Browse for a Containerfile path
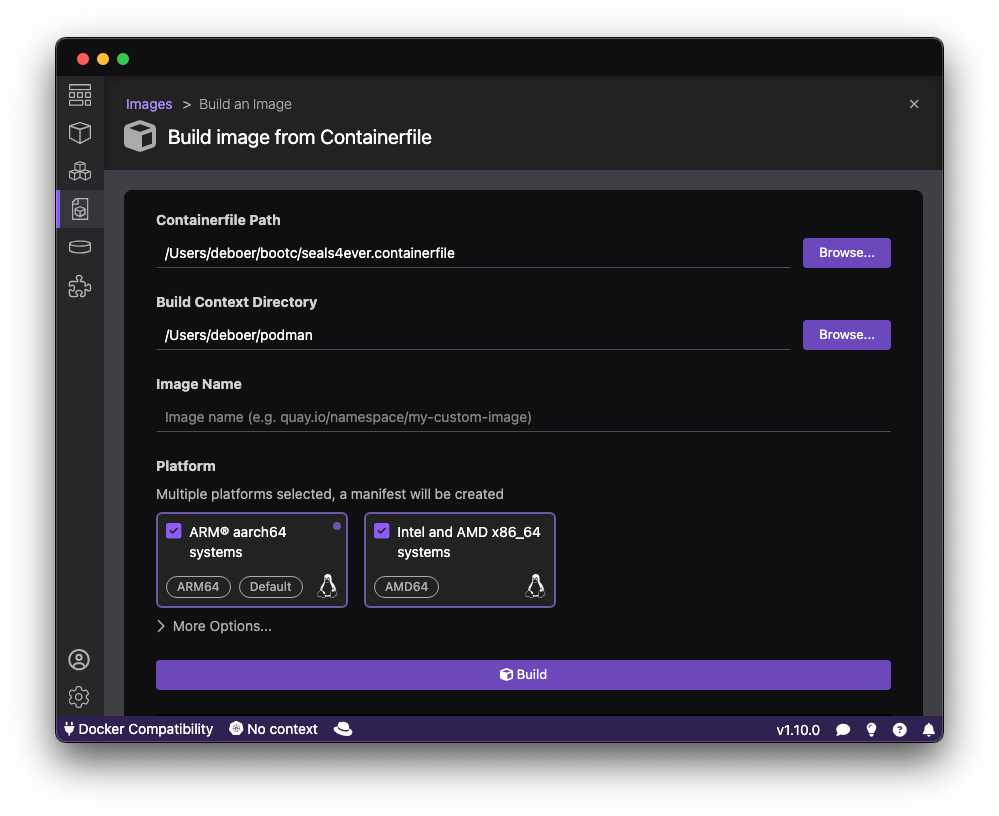 click(846, 252)
